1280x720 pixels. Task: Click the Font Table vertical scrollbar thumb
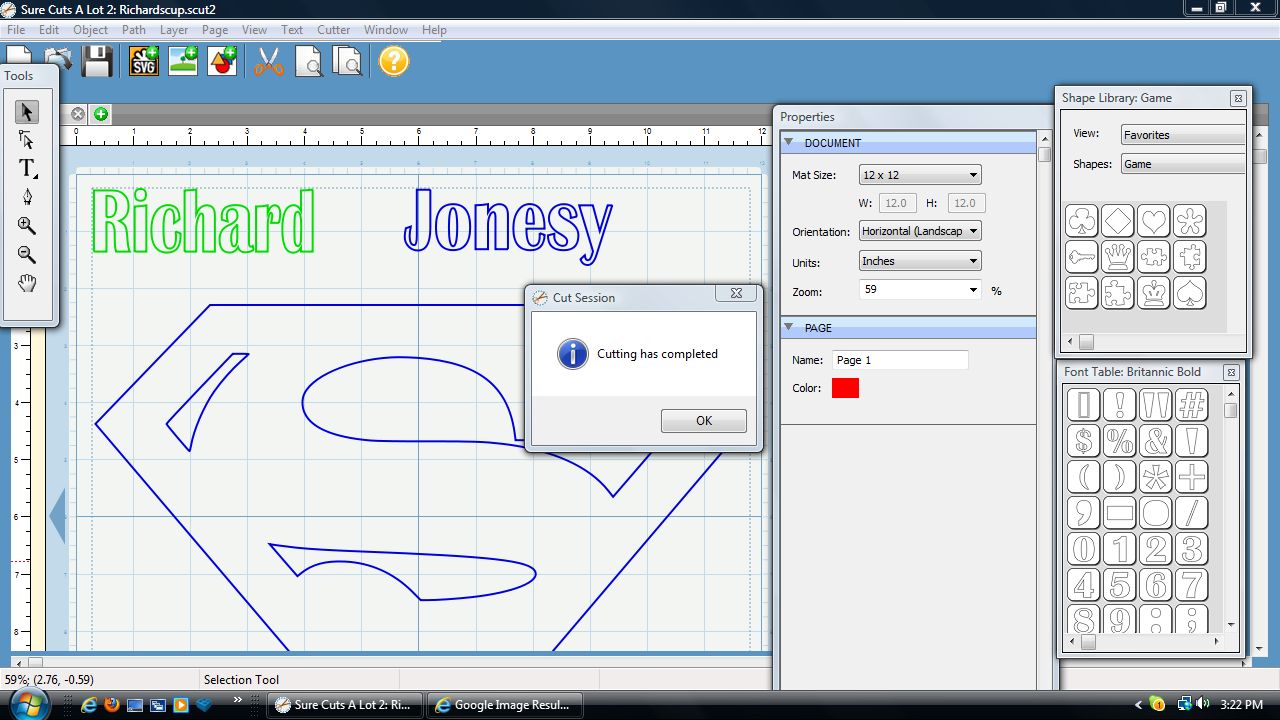pos(1231,411)
